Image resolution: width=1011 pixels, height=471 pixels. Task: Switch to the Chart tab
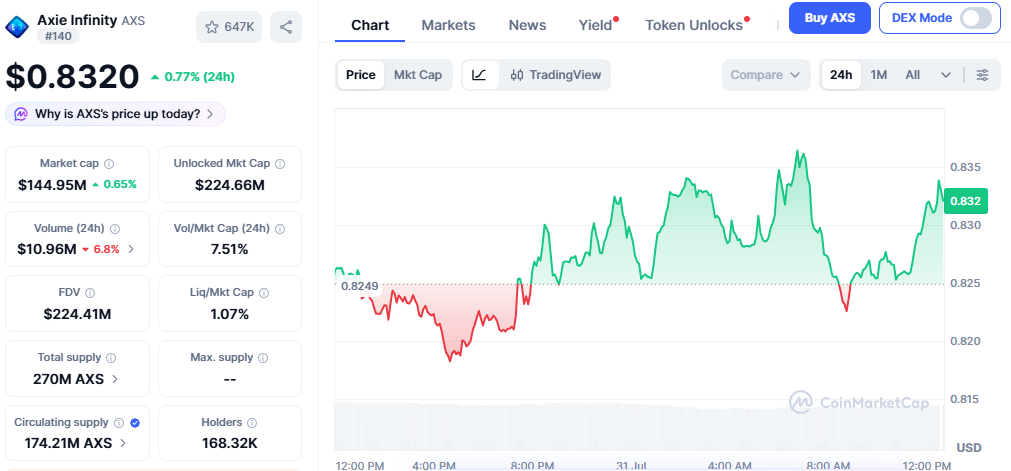[370, 25]
